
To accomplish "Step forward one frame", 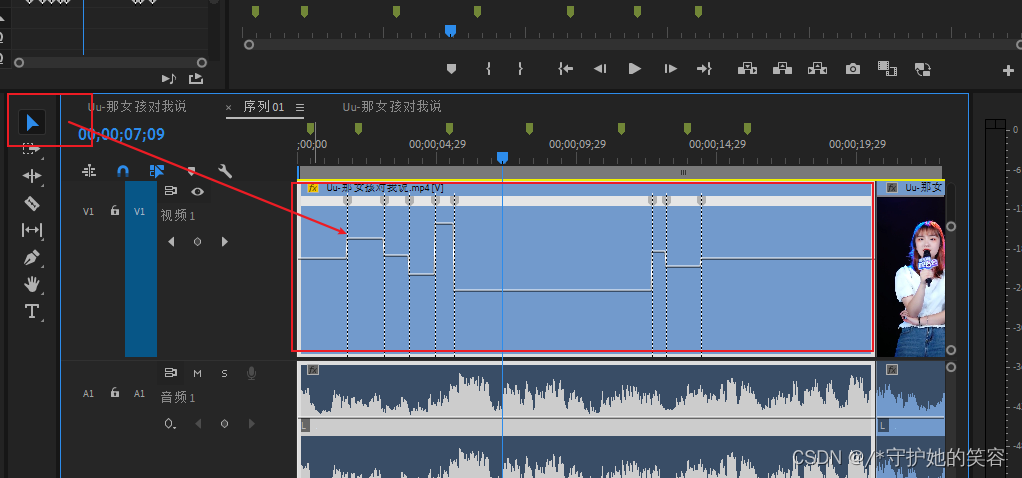I will coord(670,68).
